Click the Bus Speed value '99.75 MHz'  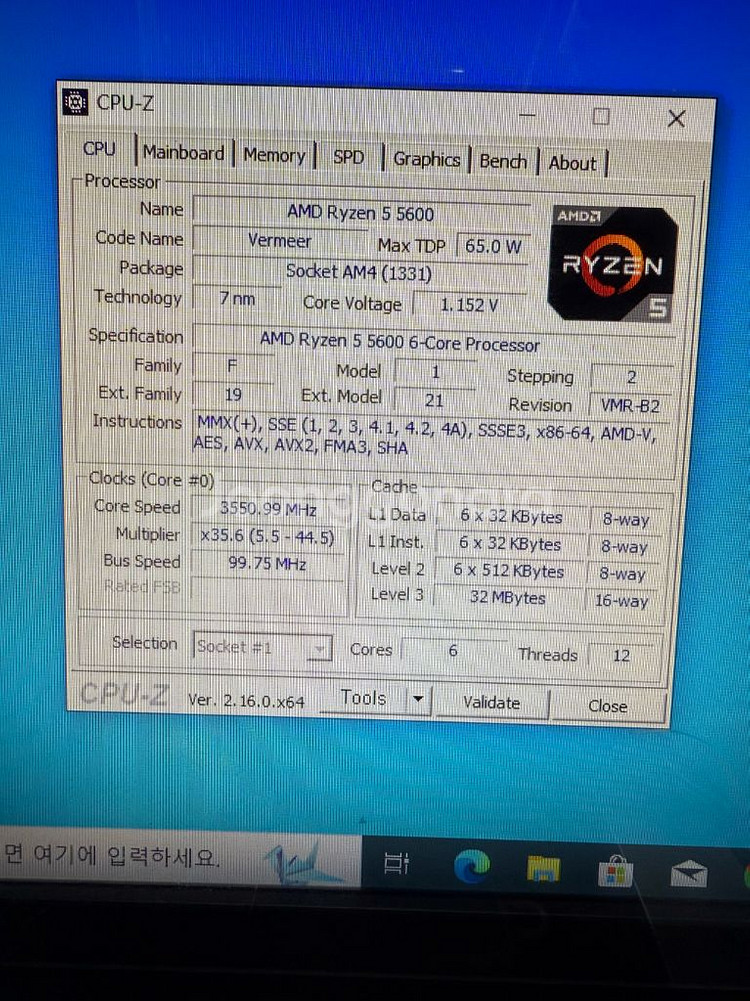pos(267,564)
